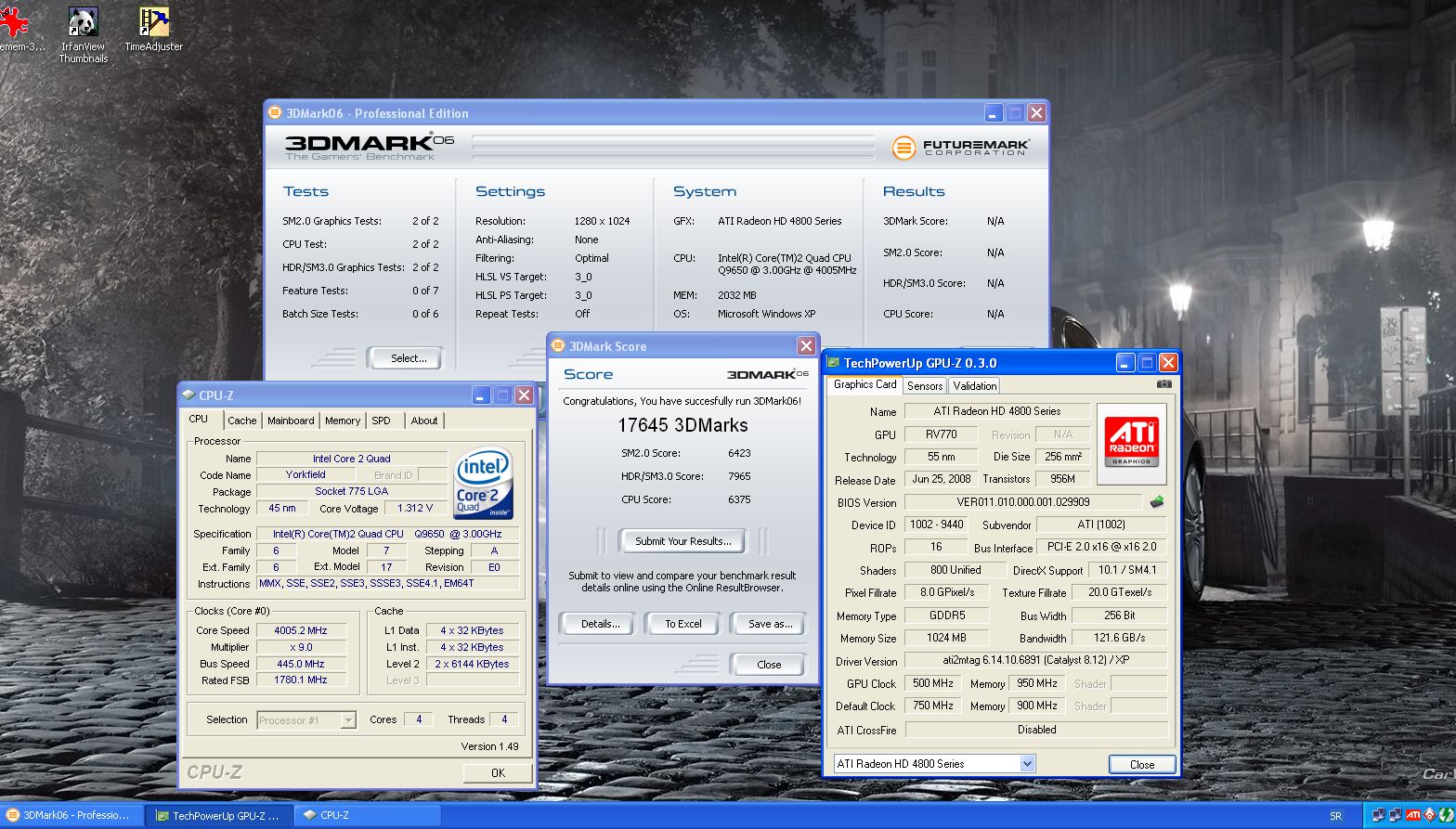Image resolution: width=1456 pixels, height=829 pixels.
Task: Click the red diamond tray icon
Action: [1428, 816]
